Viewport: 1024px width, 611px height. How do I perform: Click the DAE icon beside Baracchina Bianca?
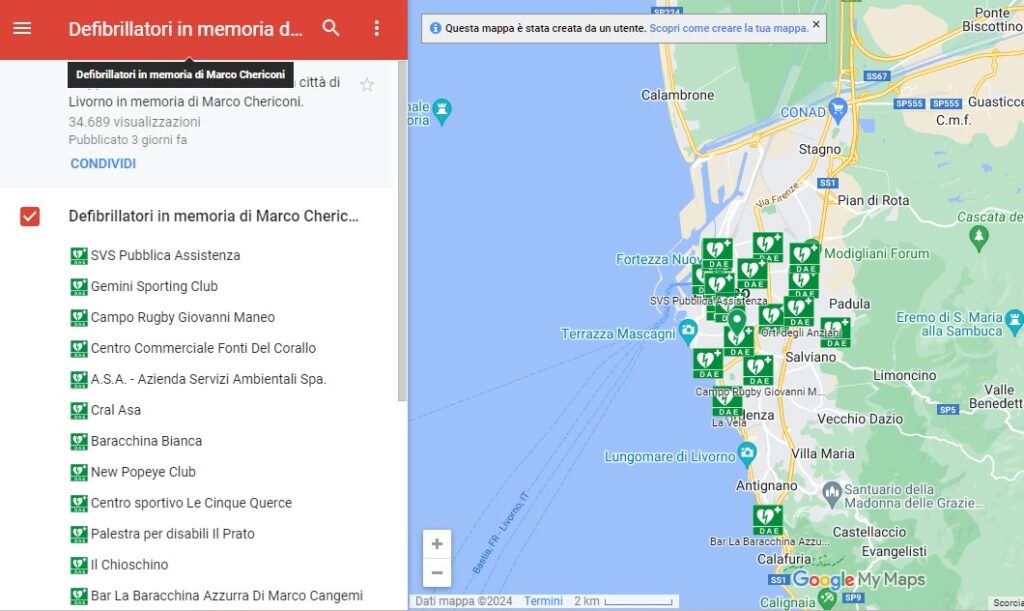click(79, 441)
